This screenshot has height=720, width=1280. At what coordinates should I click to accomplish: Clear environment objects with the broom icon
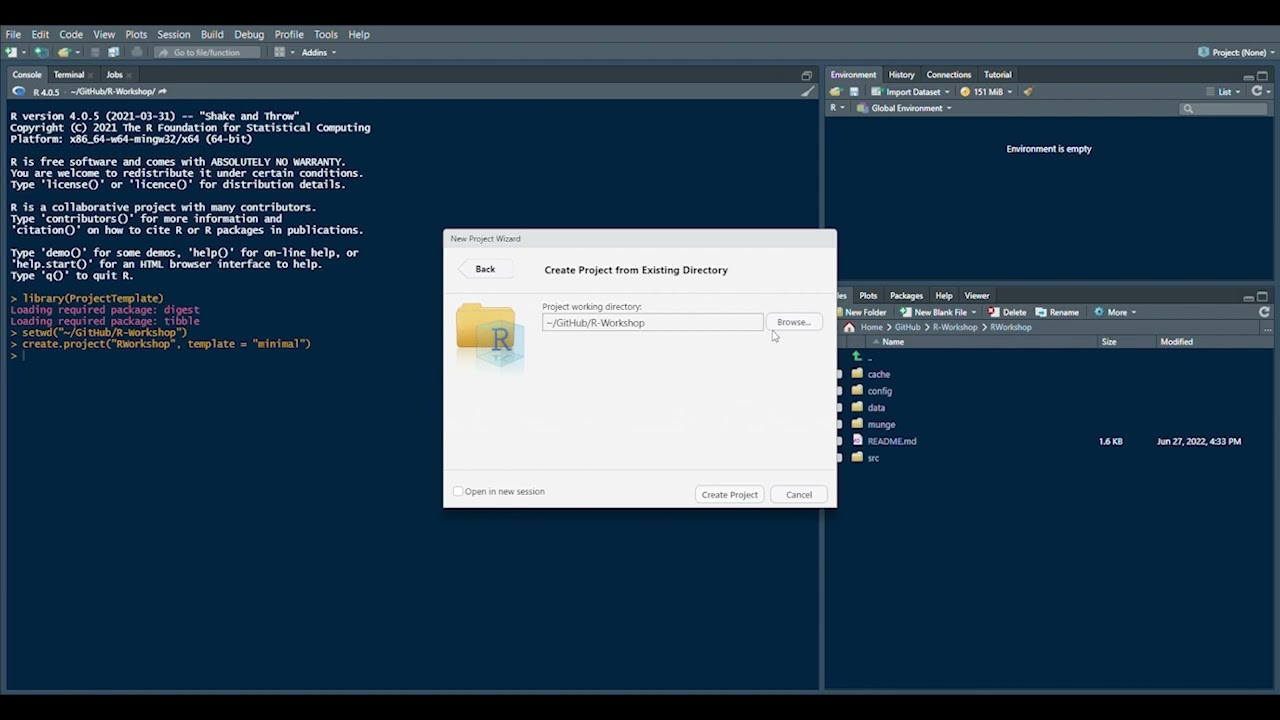(x=1028, y=91)
